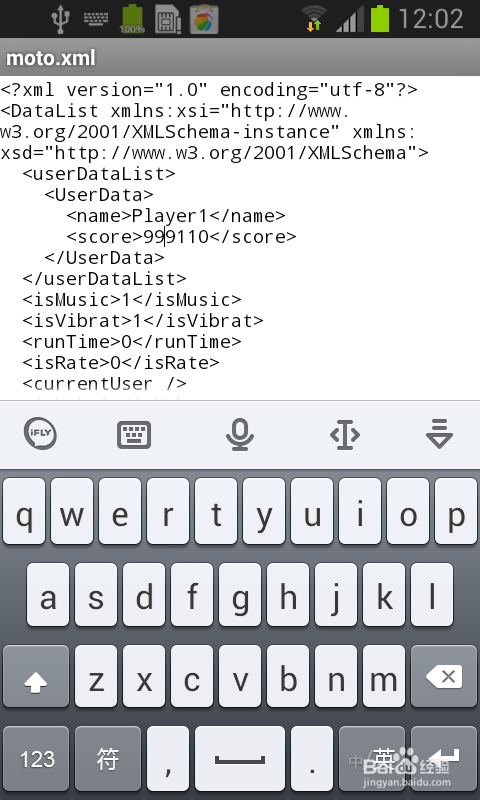Tap the battery 100% notification icon
The height and width of the screenshot is (800, 480).
tap(132, 19)
